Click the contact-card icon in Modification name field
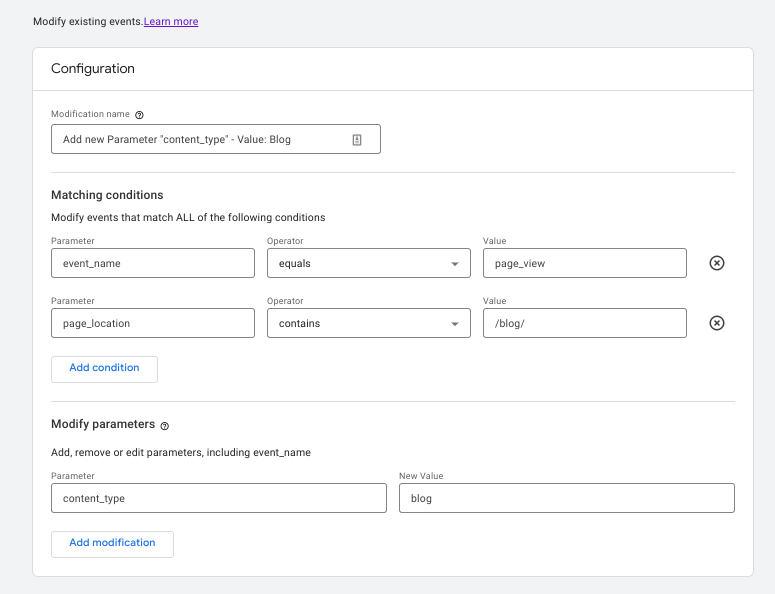 pyautogui.click(x=357, y=140)
